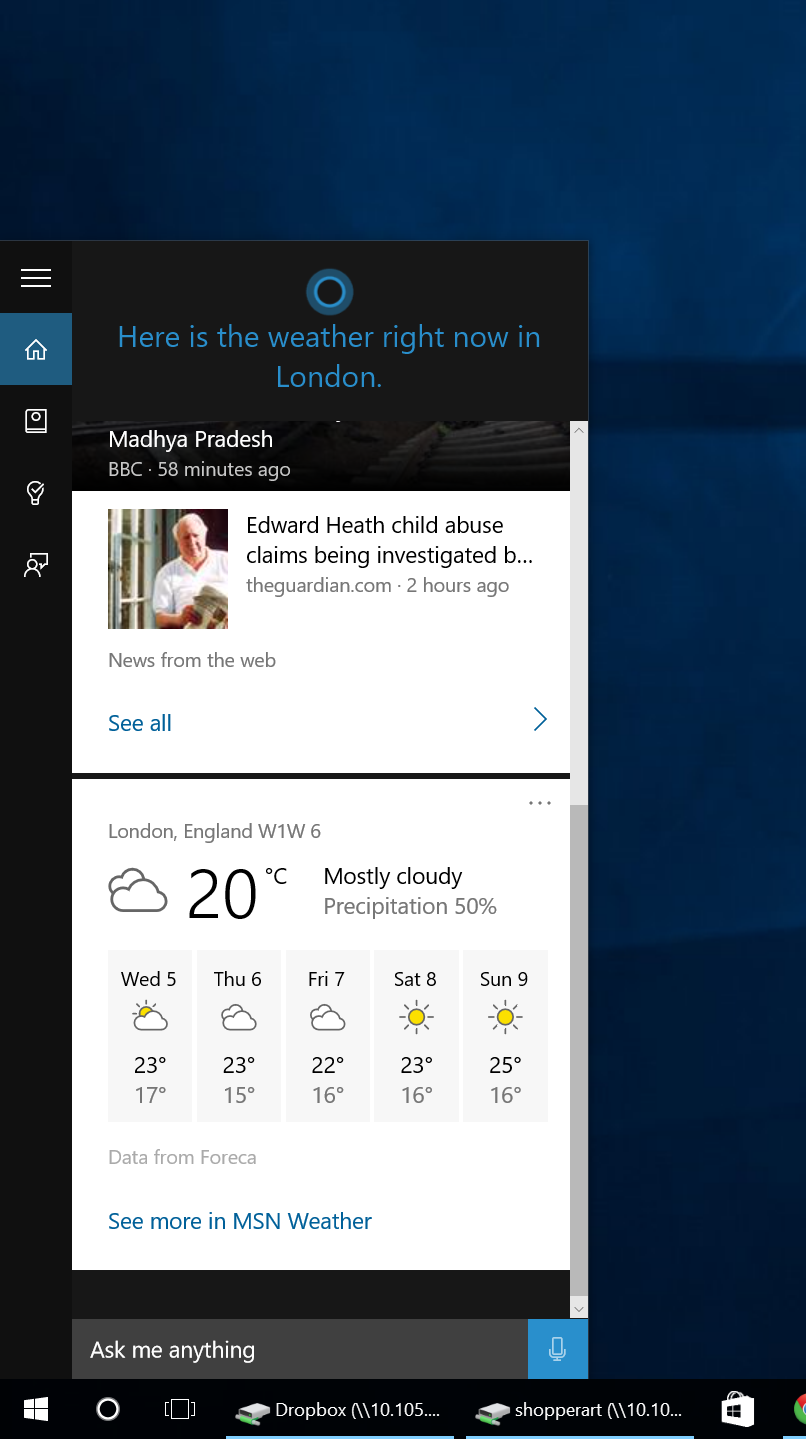Open Feedback via the person sidebar icon

coord(36,565)
